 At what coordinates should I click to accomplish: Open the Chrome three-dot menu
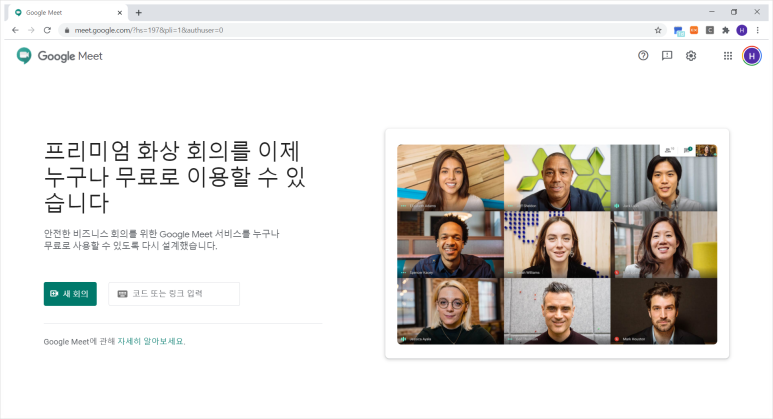[758, 30]
